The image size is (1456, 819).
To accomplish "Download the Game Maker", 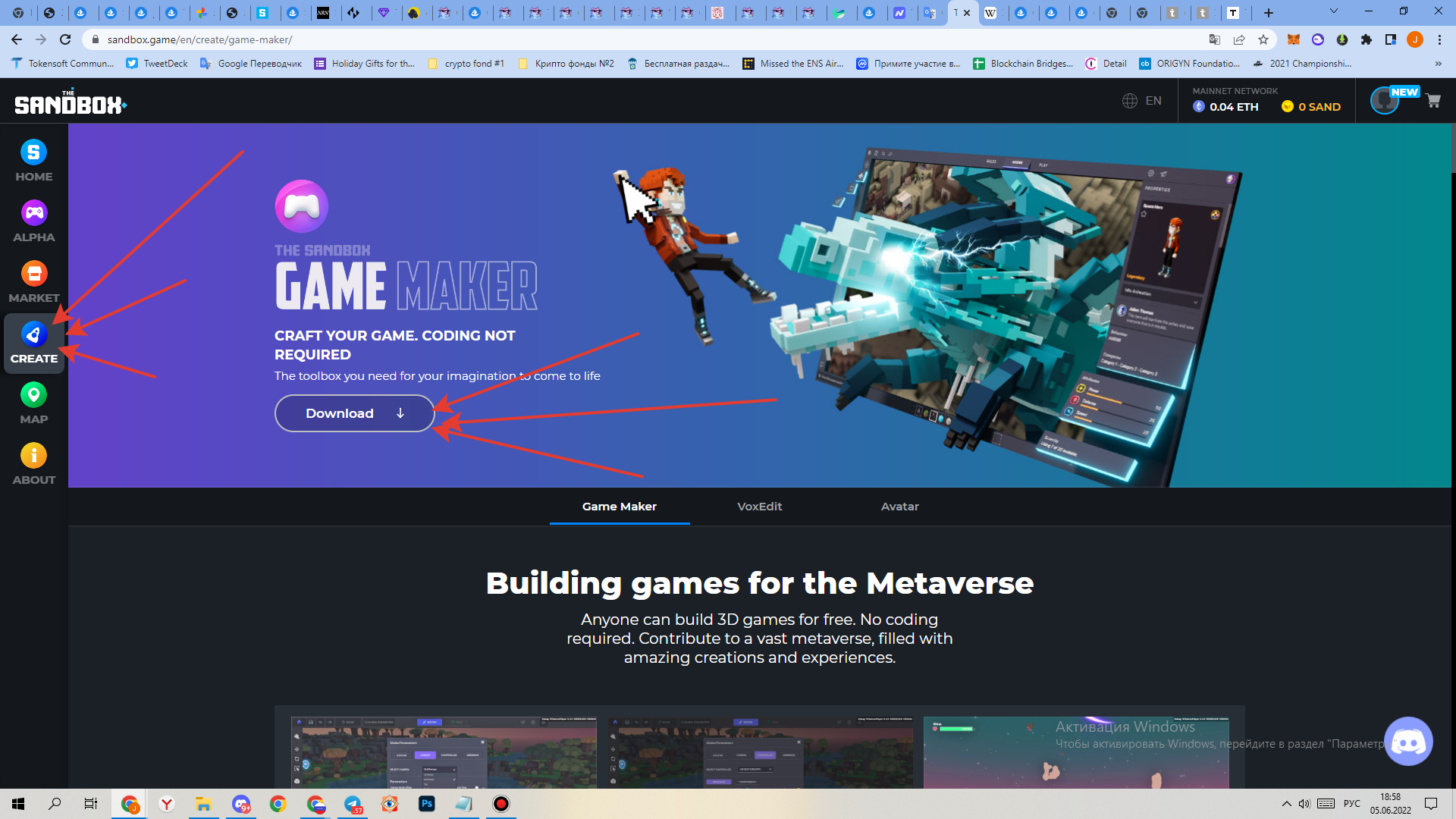I will [x=354, y=413].
